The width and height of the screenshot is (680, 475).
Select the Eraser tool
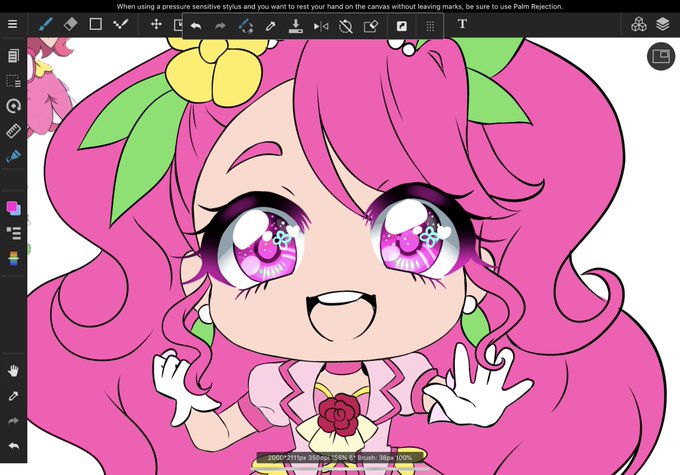(x=70, y=24)
